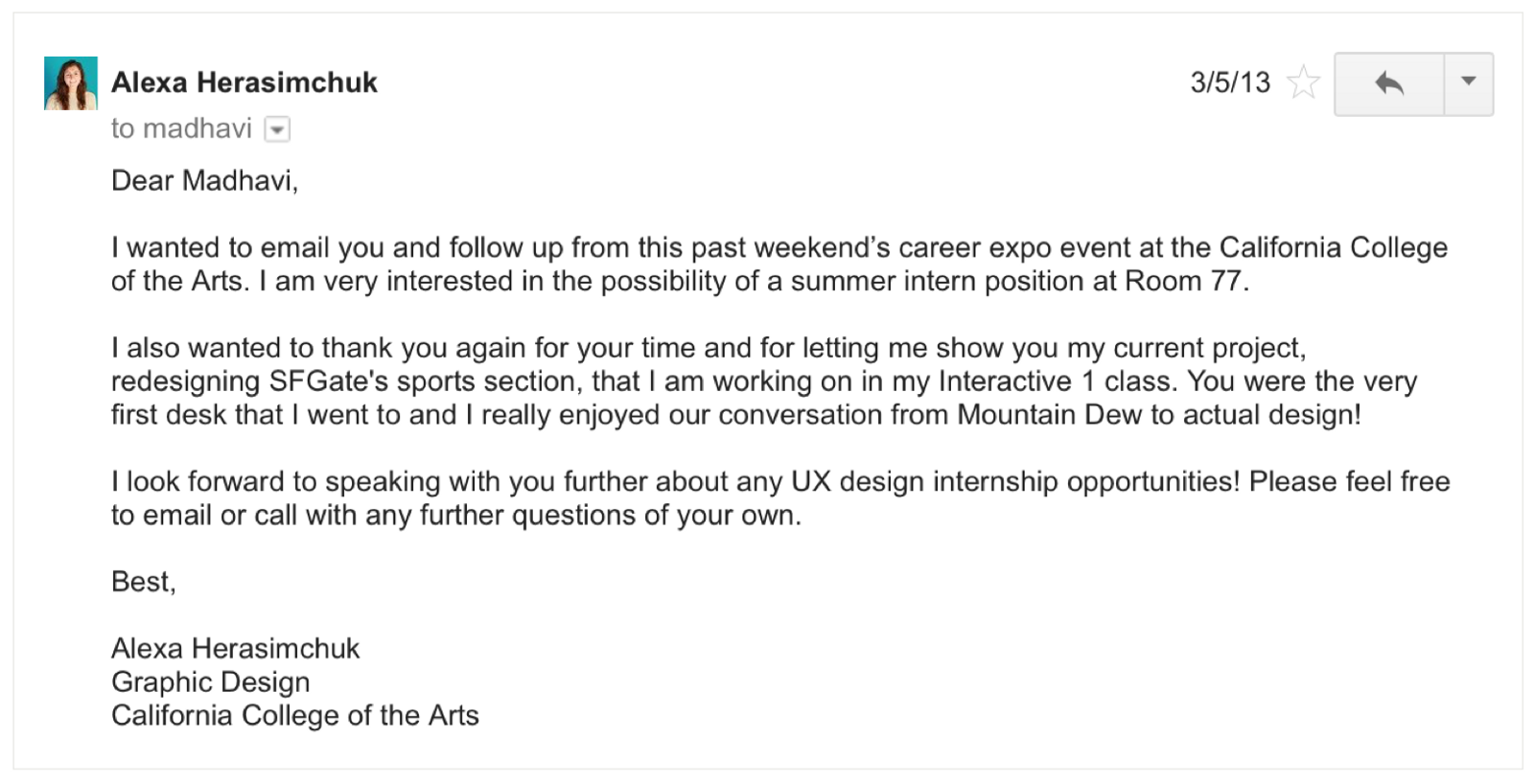Click "Mountain Dew" in the second paragraph
Image resolution: width=1534 pixels, height=784 pixels.
[x=1049, y=415]
